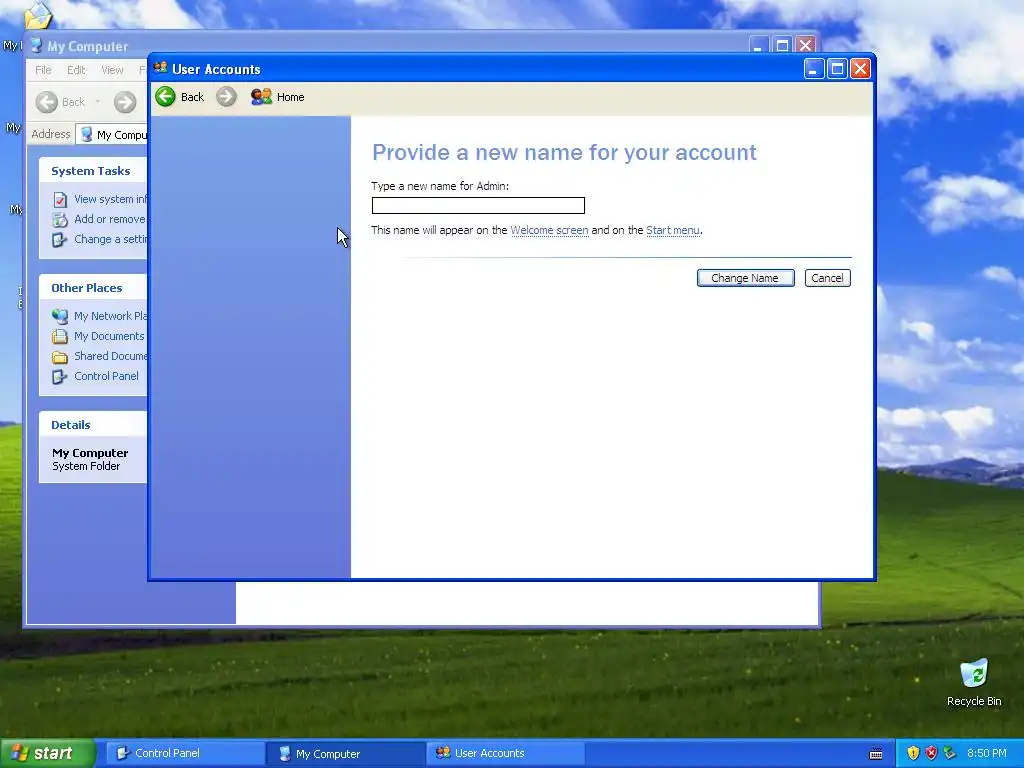Click View system information task
Viewport: 1024px width, 768px height.
[x=110, y=199]
